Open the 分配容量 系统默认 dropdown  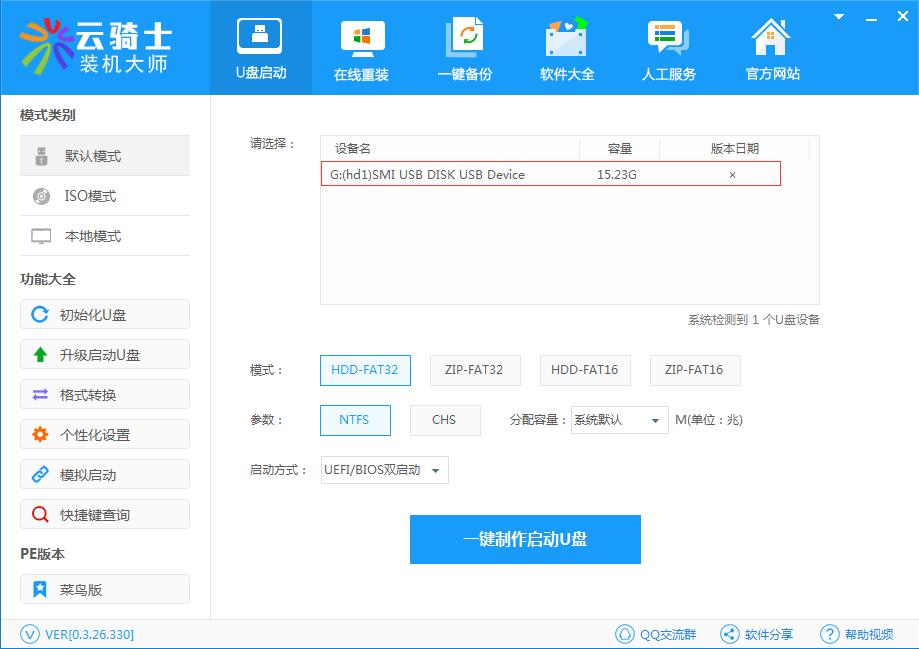click(620, 420)
